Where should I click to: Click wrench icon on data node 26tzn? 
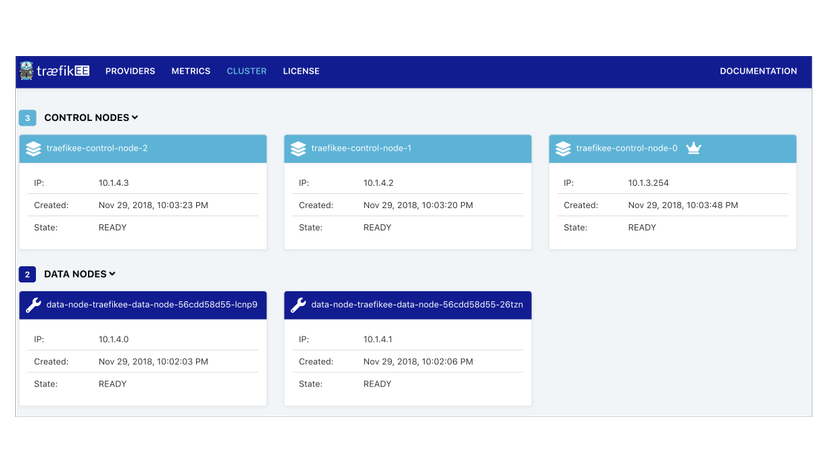298,305
